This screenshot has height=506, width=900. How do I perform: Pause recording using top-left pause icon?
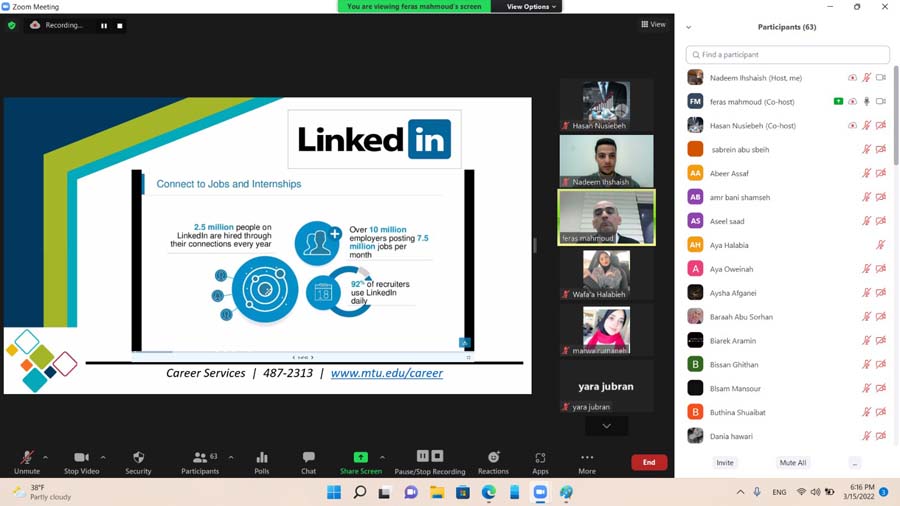[x=104, y=25]
